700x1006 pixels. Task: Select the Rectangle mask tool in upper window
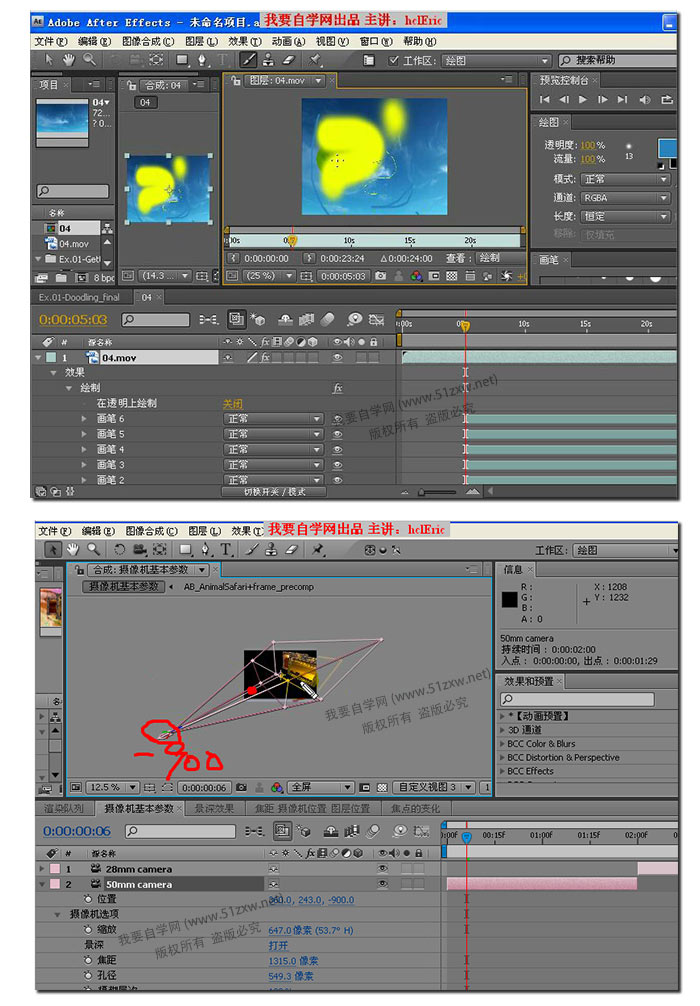183,60
